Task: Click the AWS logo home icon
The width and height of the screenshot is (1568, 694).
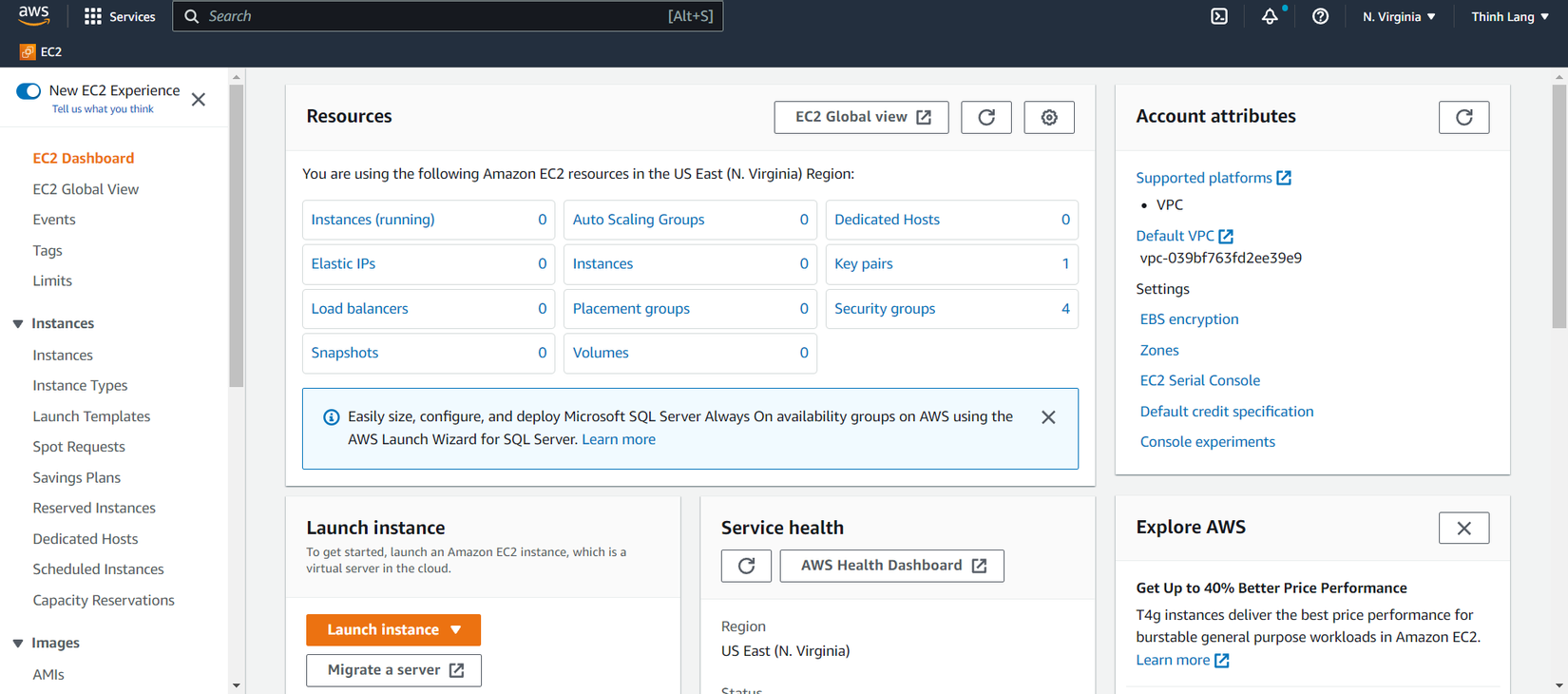Action: click(x=34, y=15)
